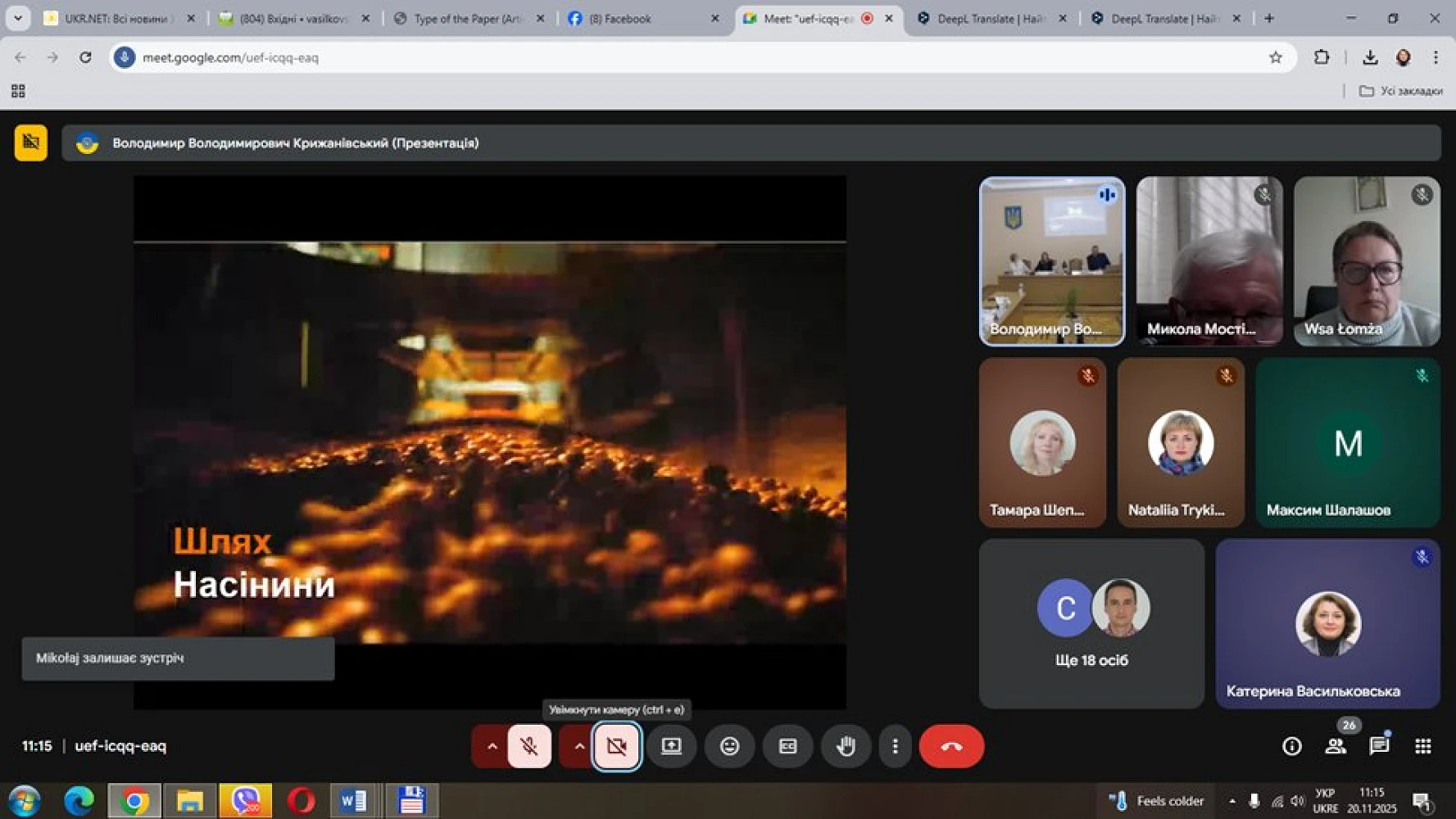Expand audio settings chevron
The width and height of the screenshot is (1456, 819).
[492, 746]
